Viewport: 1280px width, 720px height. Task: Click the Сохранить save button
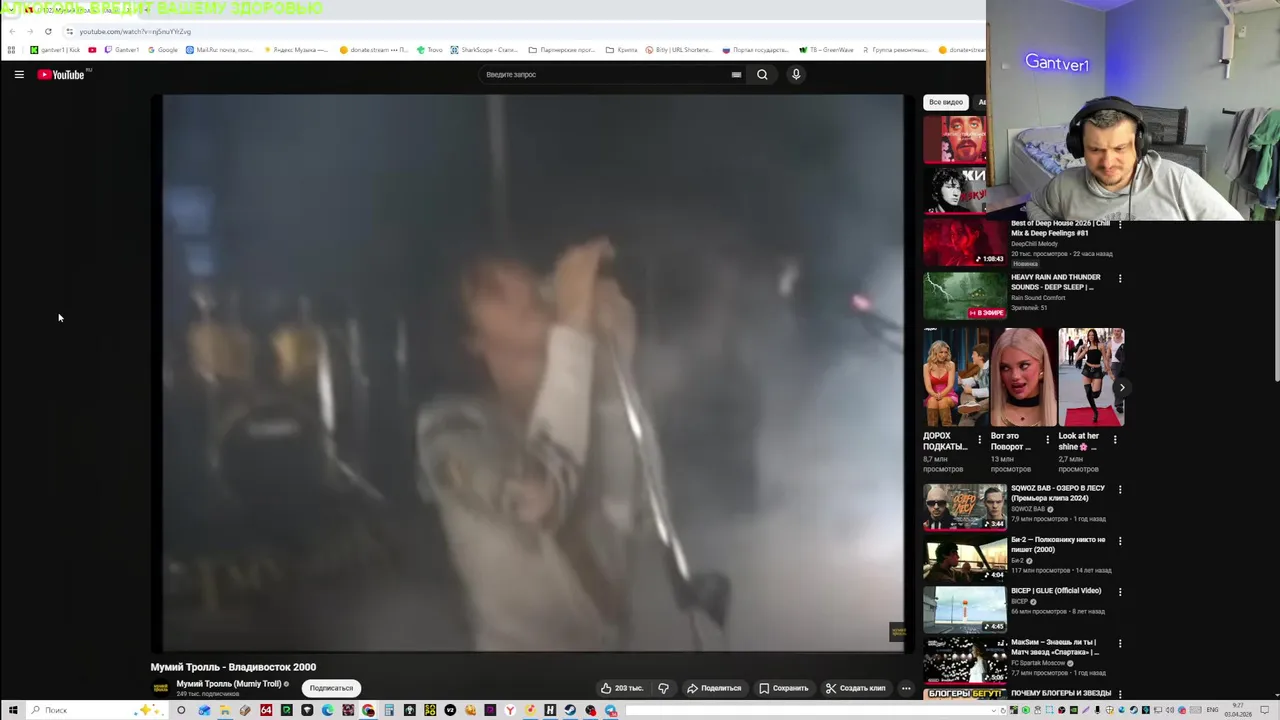pyautogui.click(x=784, y=688)
